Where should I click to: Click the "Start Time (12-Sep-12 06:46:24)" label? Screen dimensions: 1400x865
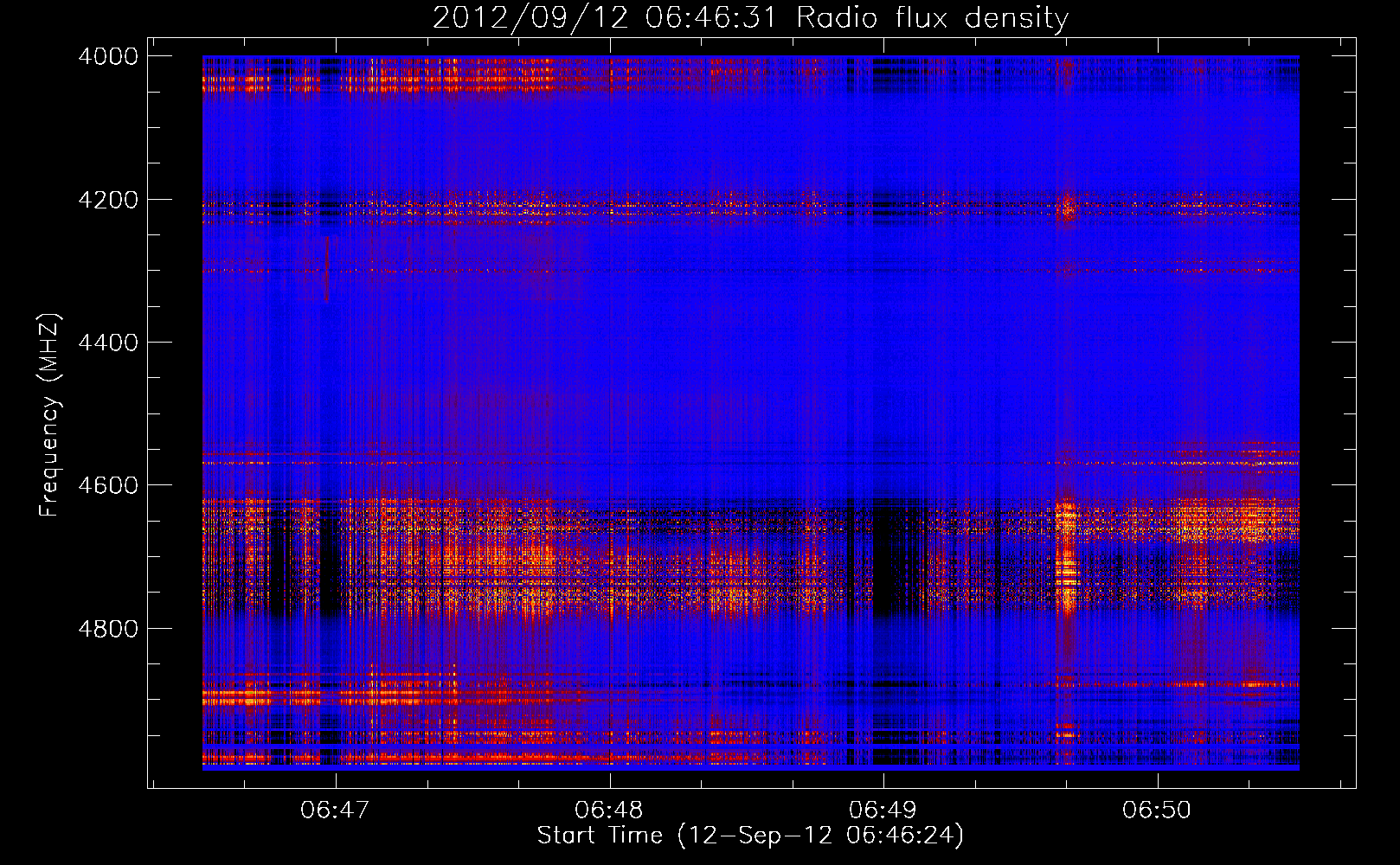click(750, 836)
